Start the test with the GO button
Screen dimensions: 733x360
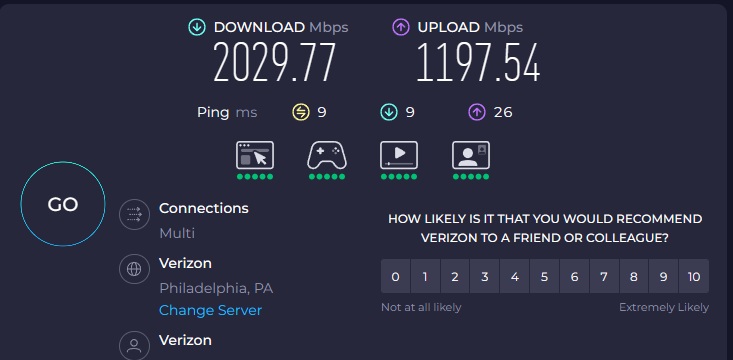coord(63,204)
